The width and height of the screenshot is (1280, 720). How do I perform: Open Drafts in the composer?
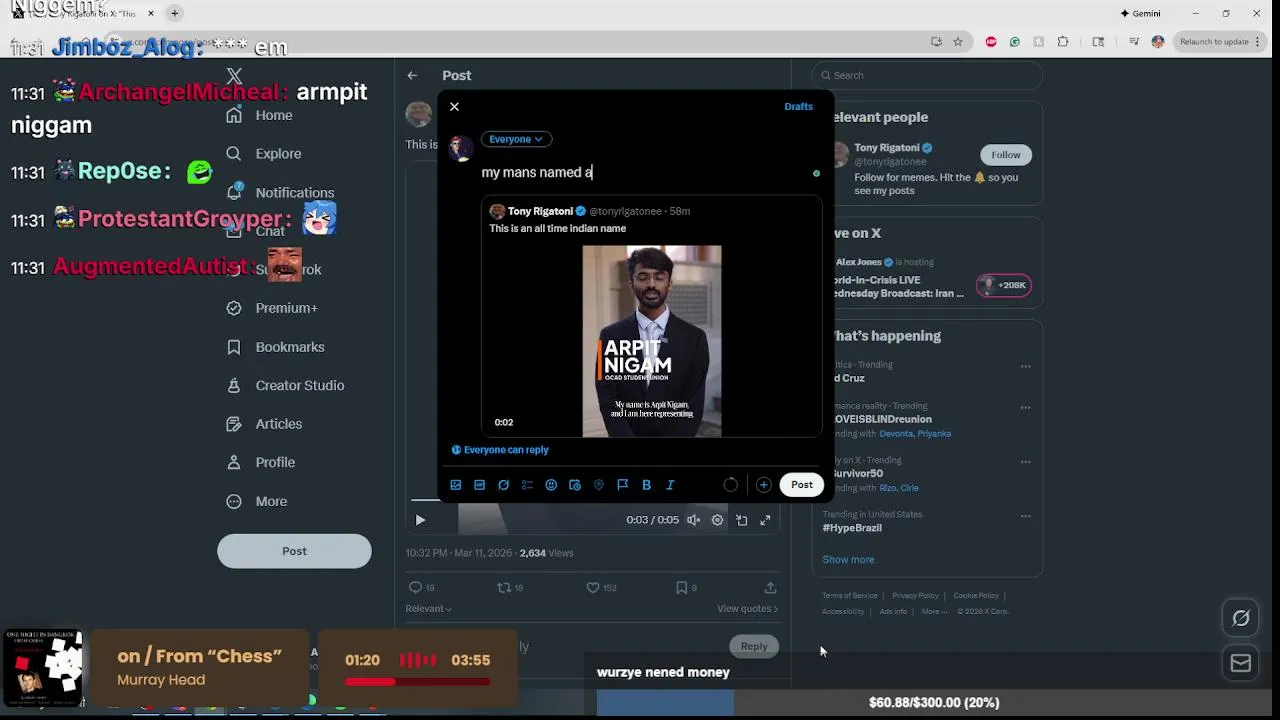tap(798, 107)
